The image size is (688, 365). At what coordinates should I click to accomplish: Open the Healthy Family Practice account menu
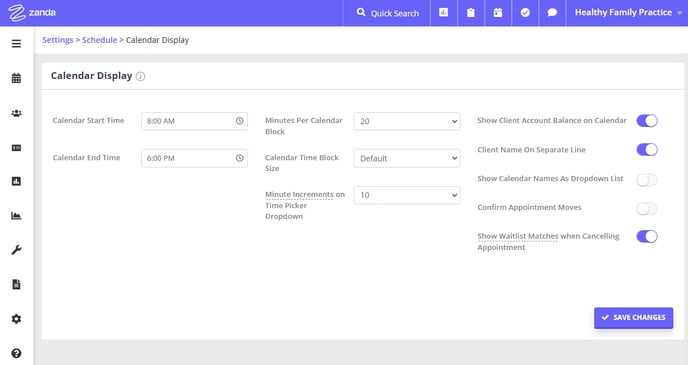(x=628, y=13)
